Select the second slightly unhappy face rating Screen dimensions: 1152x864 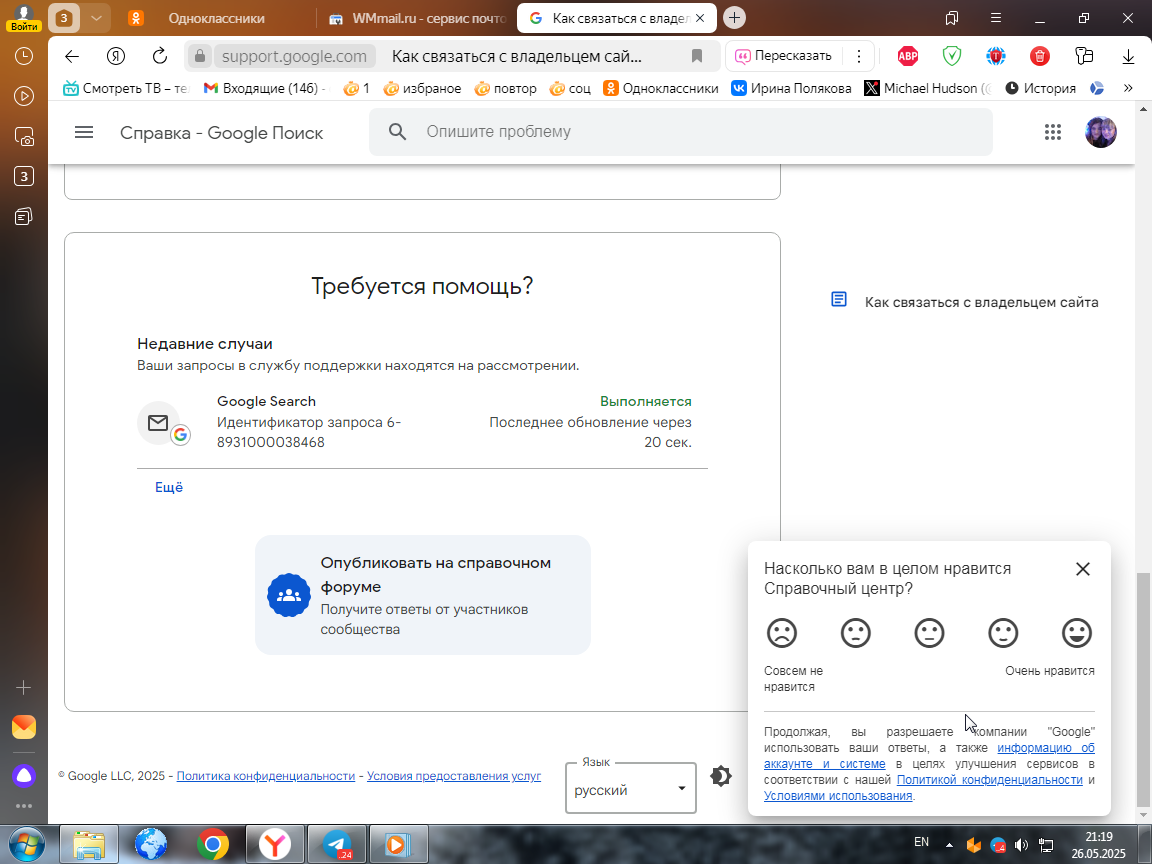[x=855, y=633]
